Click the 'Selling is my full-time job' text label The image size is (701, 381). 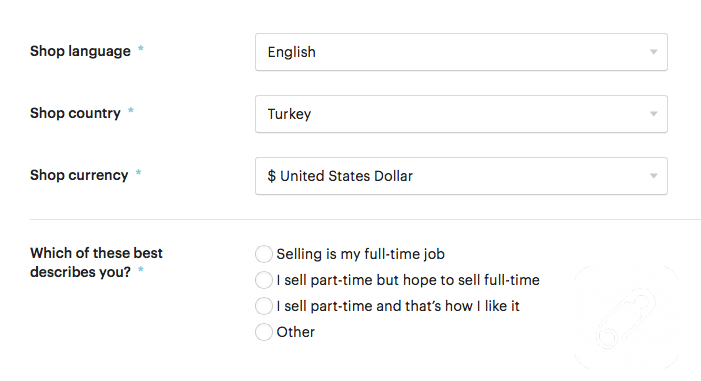360,254
